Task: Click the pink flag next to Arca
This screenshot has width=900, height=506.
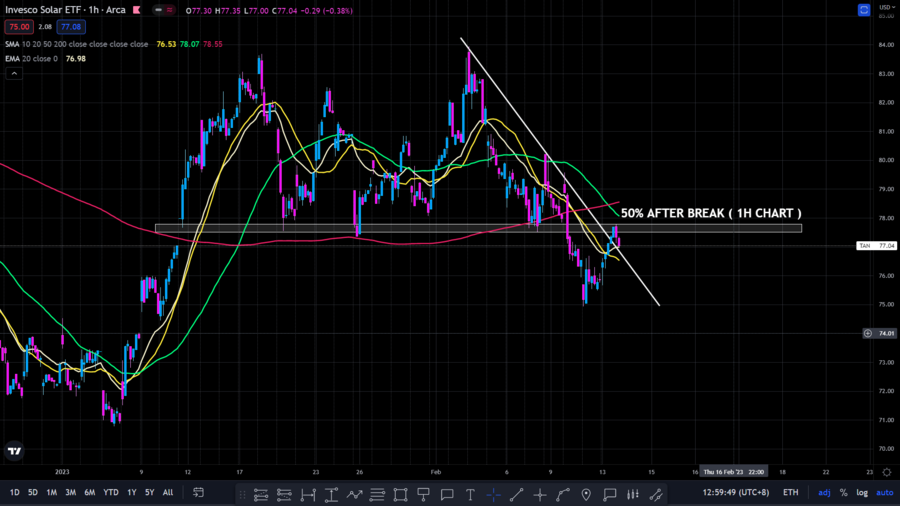Action: click(137, 10)
